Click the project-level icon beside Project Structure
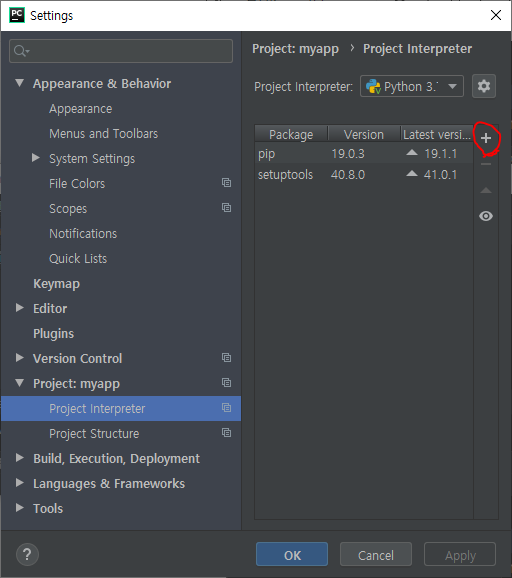This screenshot has height=578, width=512. (x=226, y=432)
